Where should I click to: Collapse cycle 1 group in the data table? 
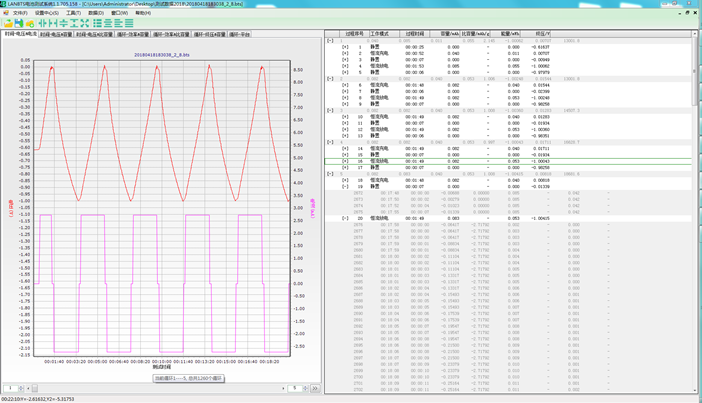[x=330, y=41]
